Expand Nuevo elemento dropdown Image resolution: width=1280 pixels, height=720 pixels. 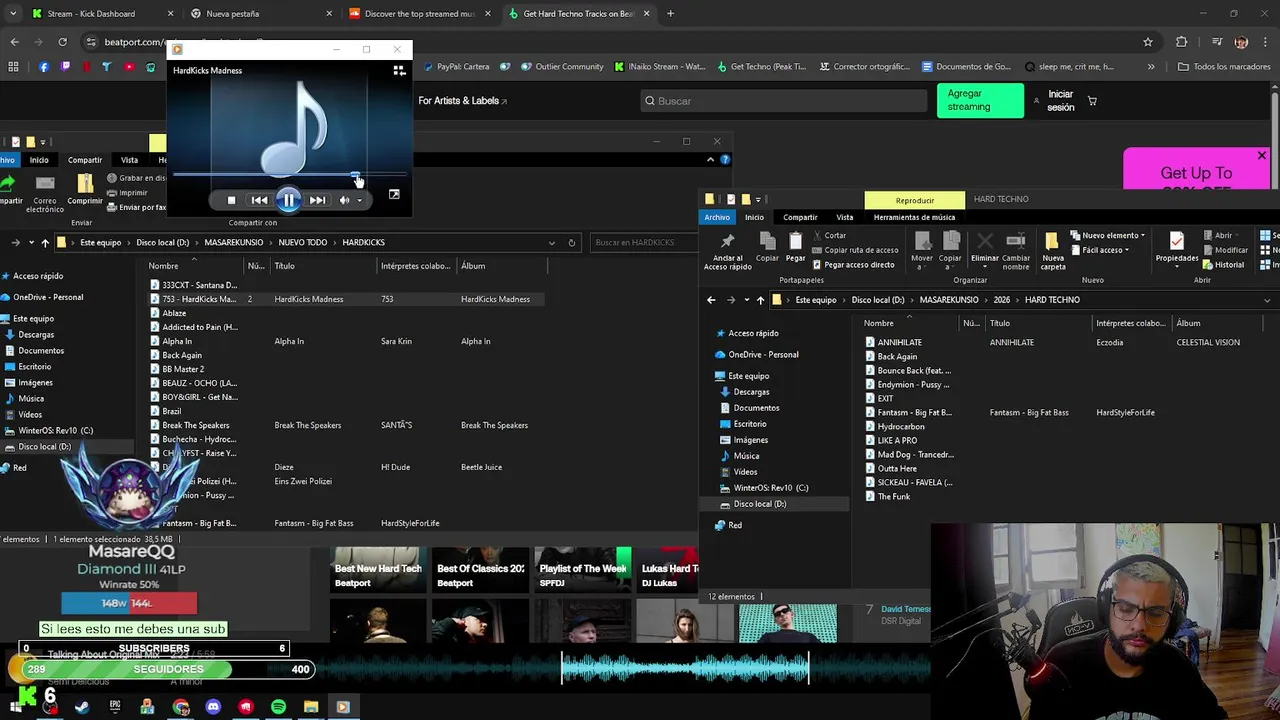[1106, 236]
